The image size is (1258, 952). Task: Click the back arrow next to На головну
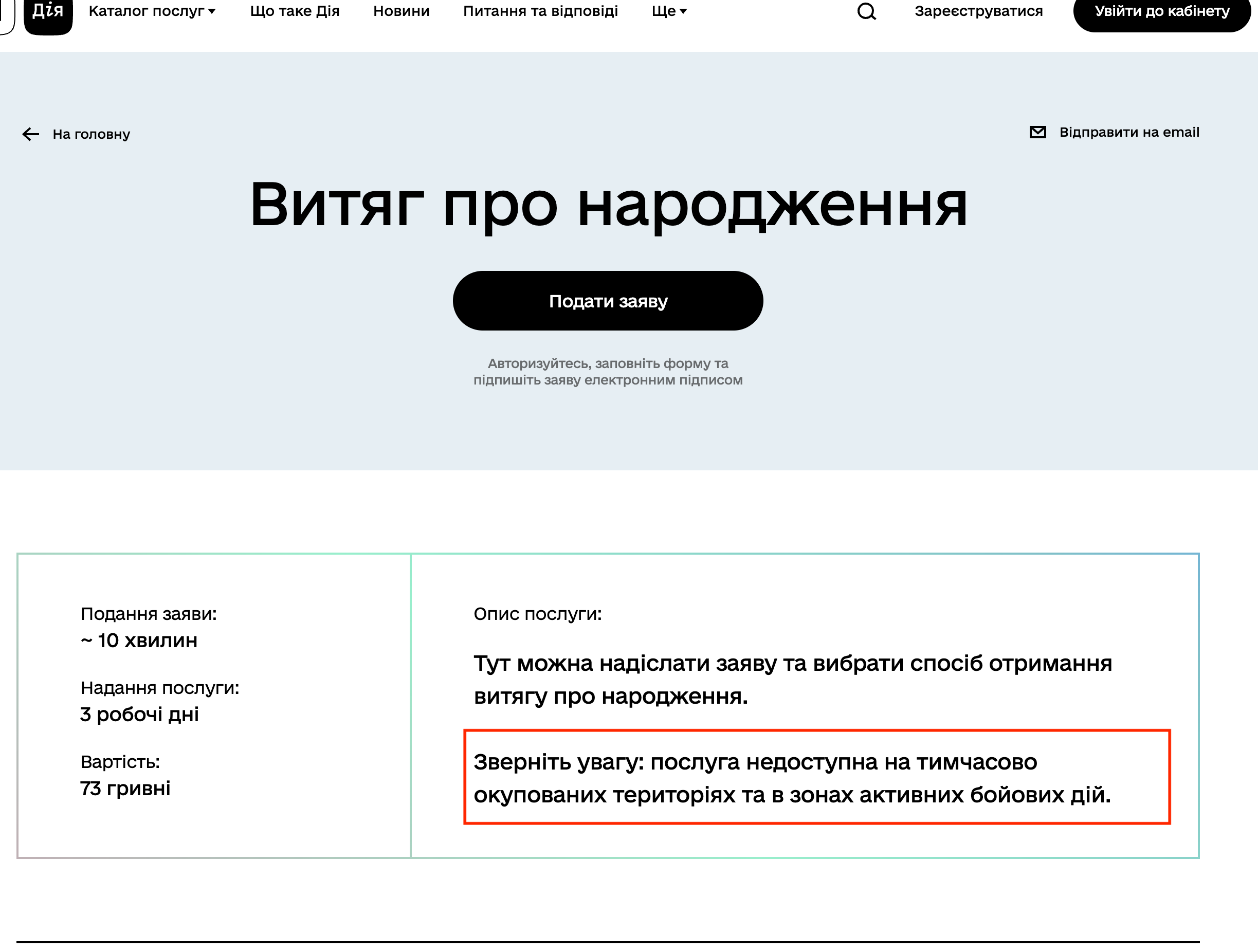pyautogui.click(x=30, y=135)
